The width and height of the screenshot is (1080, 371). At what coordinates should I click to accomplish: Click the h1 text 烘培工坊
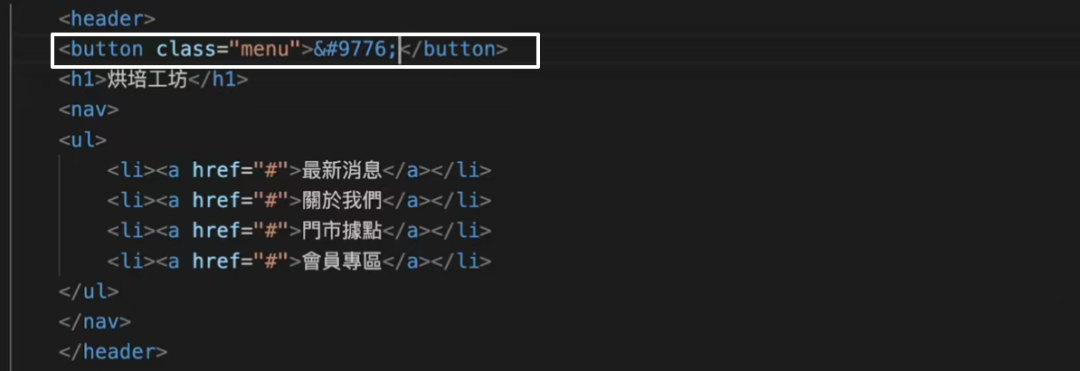click(147, 80)
